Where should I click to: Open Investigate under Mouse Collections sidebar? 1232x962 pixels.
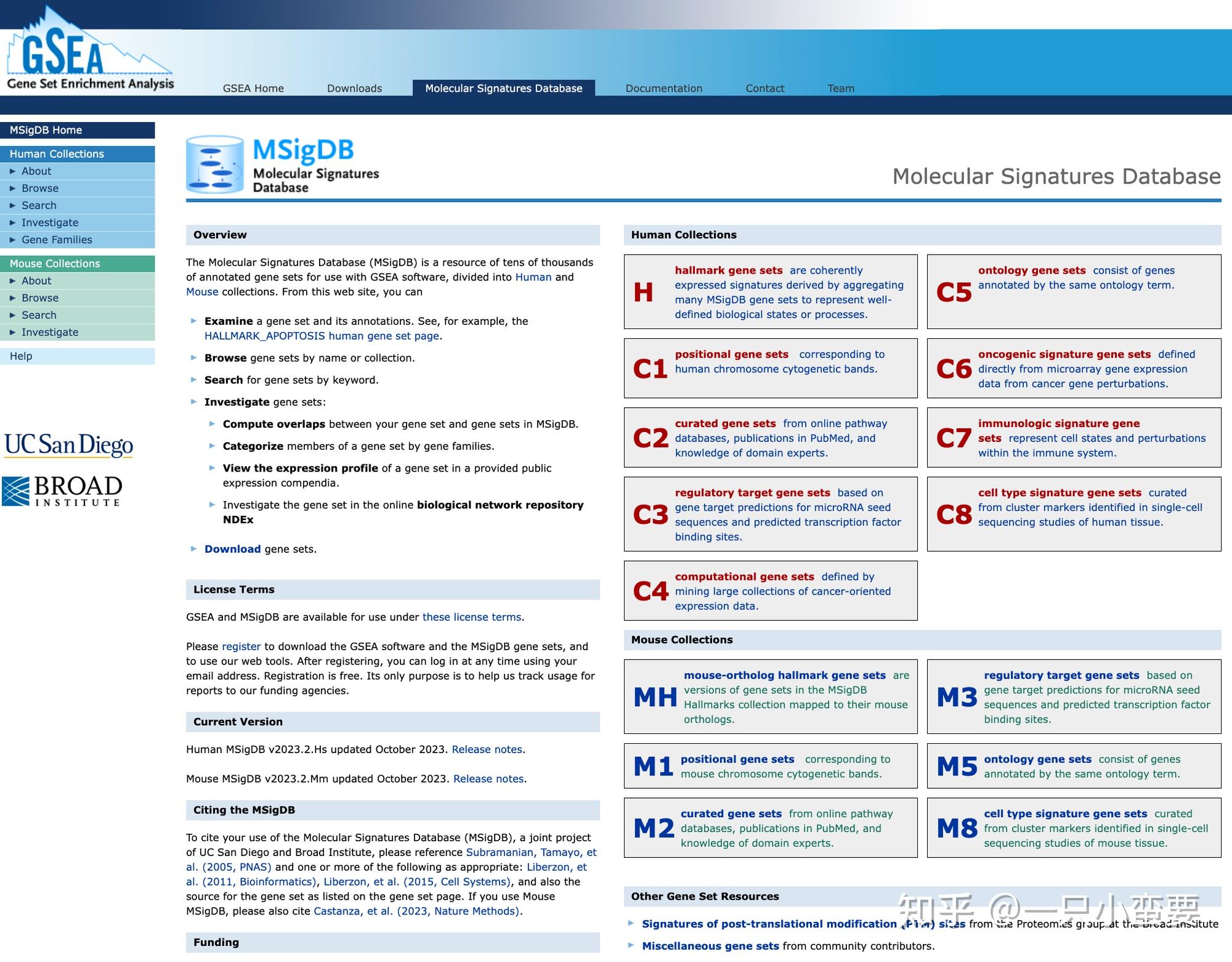(50, 332)
